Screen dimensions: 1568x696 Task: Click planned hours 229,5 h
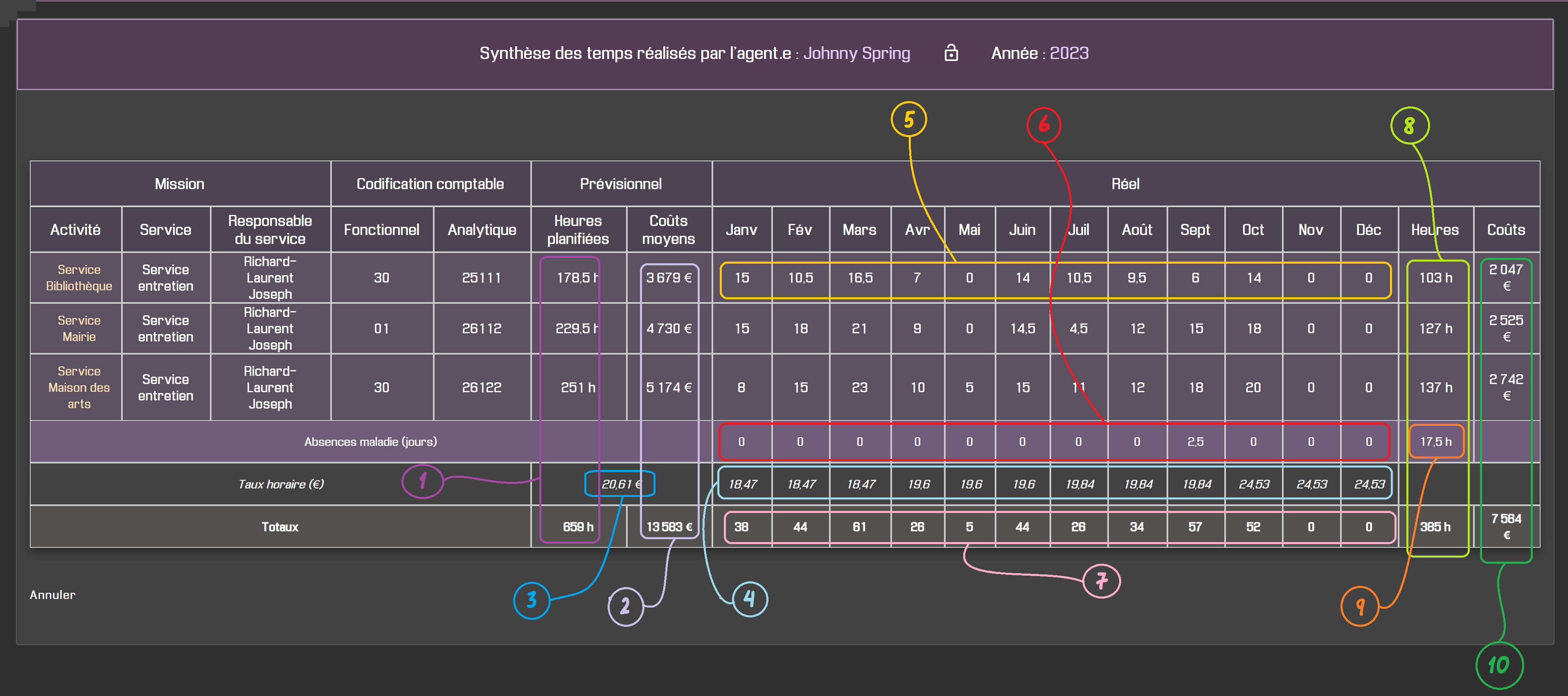[577, 328]
